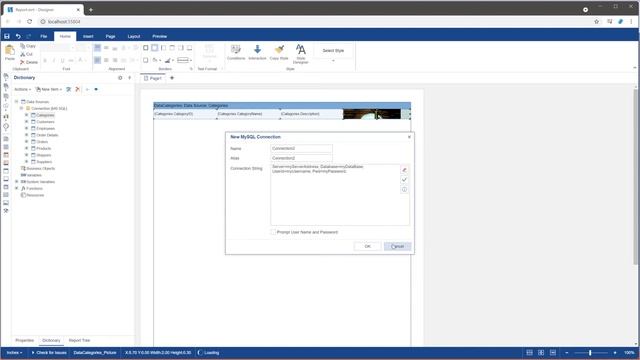
Task: Expand the Products table node
Action: [27, 148]
